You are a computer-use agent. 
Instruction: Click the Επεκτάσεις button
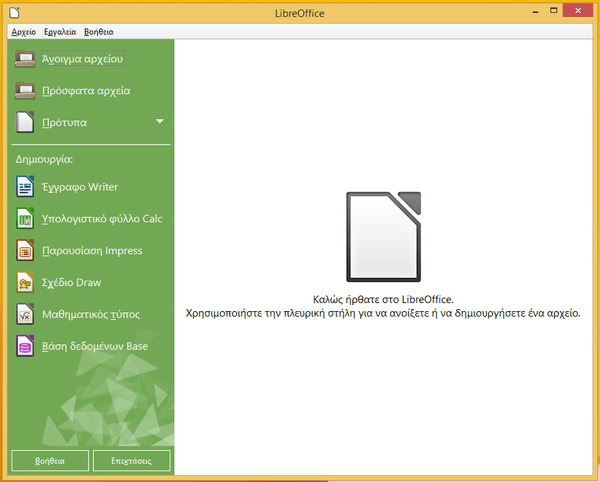pyautogui.click(x=132, y=461)
